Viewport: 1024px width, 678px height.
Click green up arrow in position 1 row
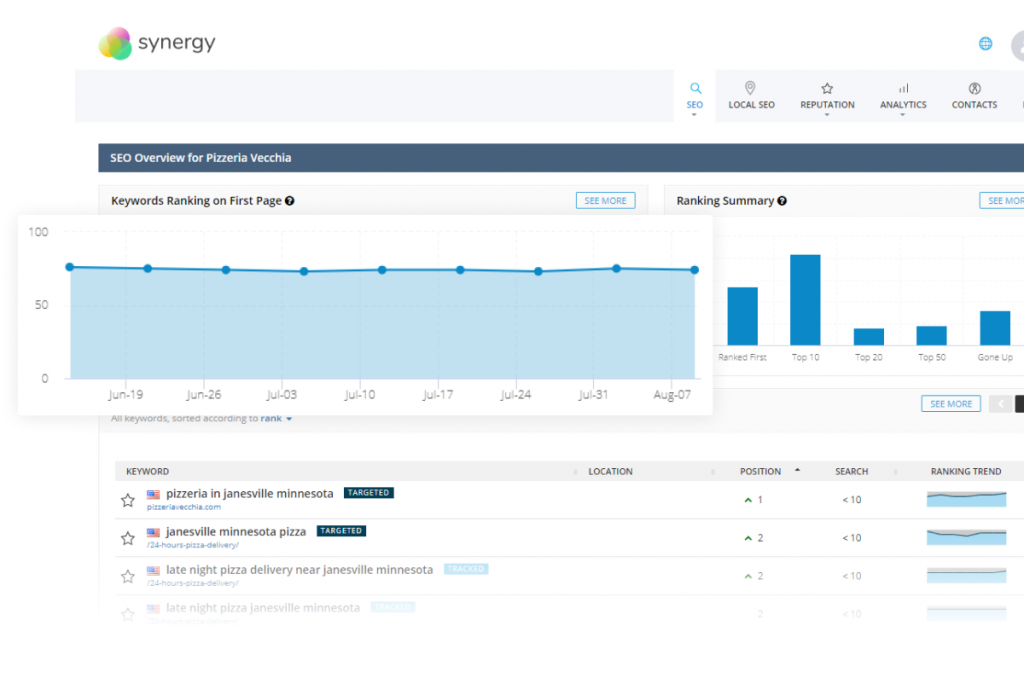748,500
